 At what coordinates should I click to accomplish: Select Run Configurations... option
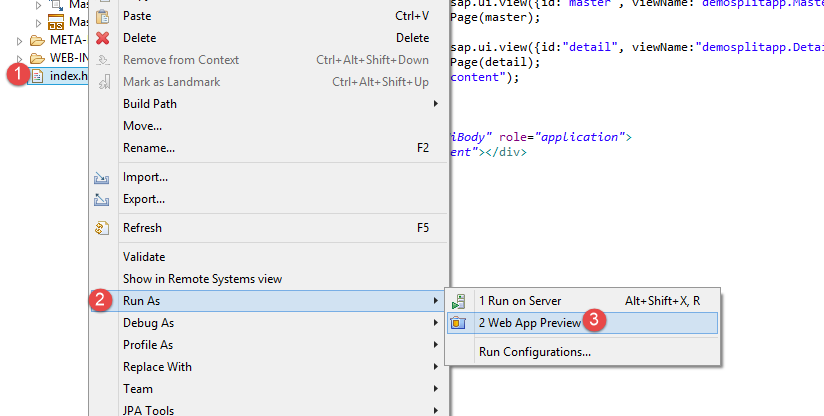(534, 352)
